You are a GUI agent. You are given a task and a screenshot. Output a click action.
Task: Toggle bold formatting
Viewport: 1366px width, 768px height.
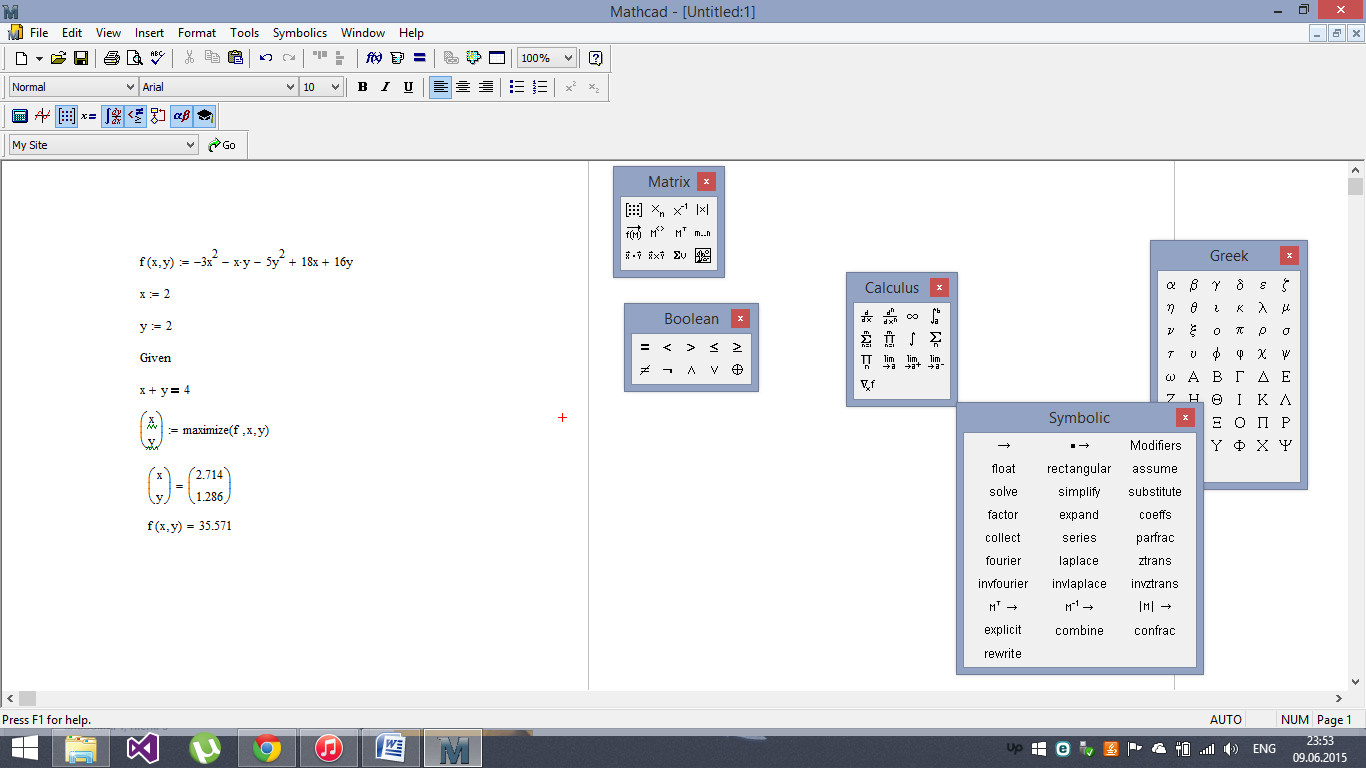pos(362,87)
